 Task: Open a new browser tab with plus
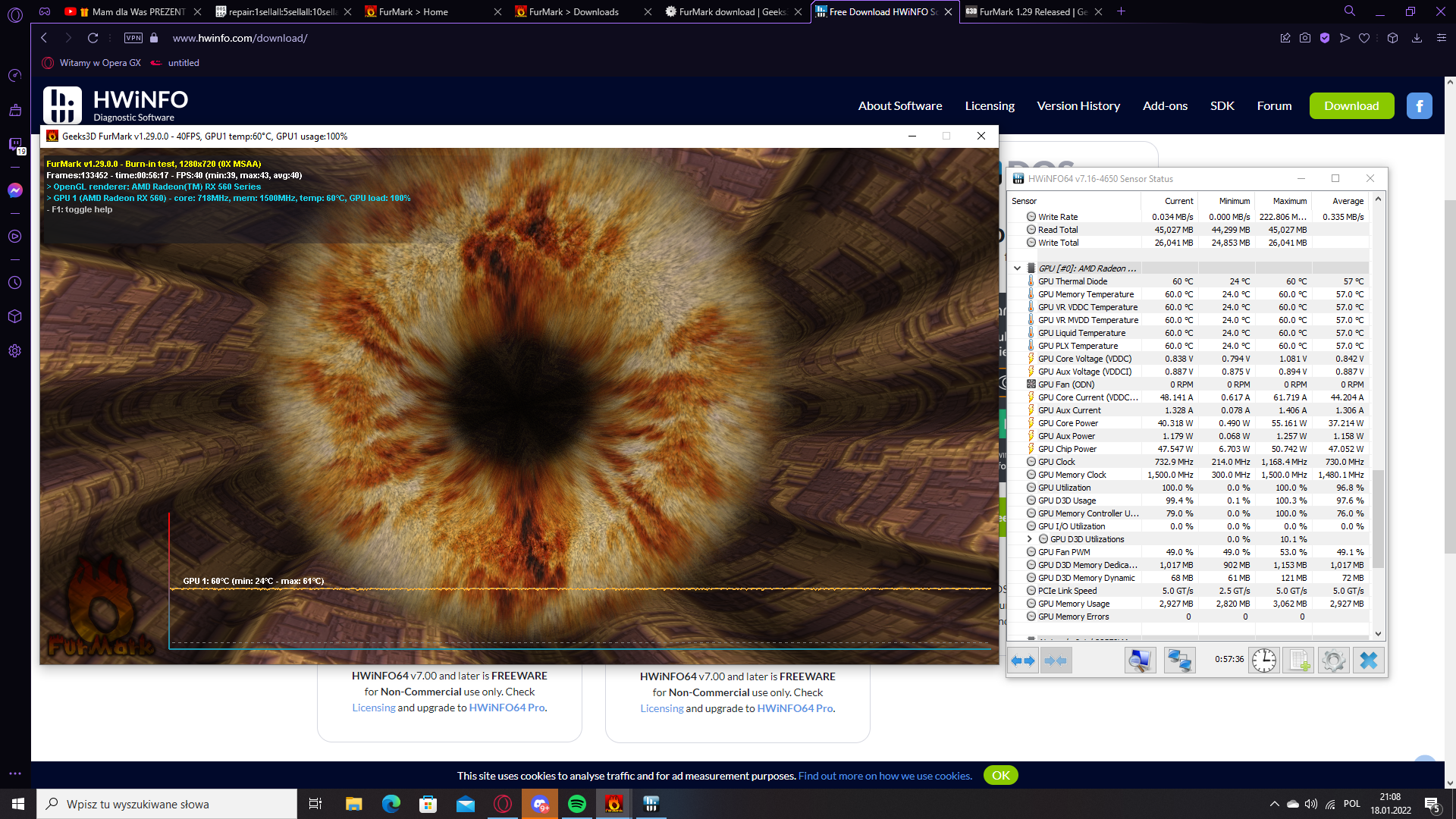(1121, 11)
